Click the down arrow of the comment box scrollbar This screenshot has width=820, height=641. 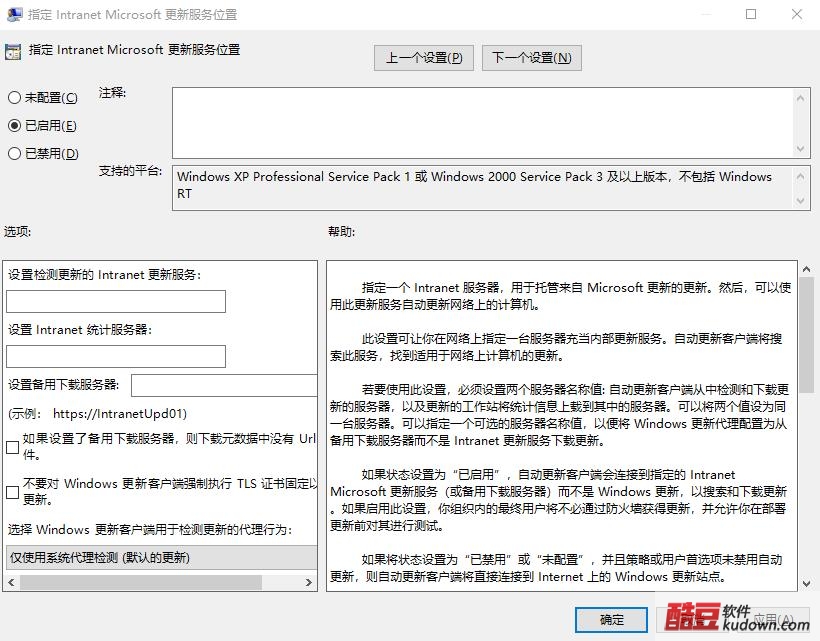(800, 148)
